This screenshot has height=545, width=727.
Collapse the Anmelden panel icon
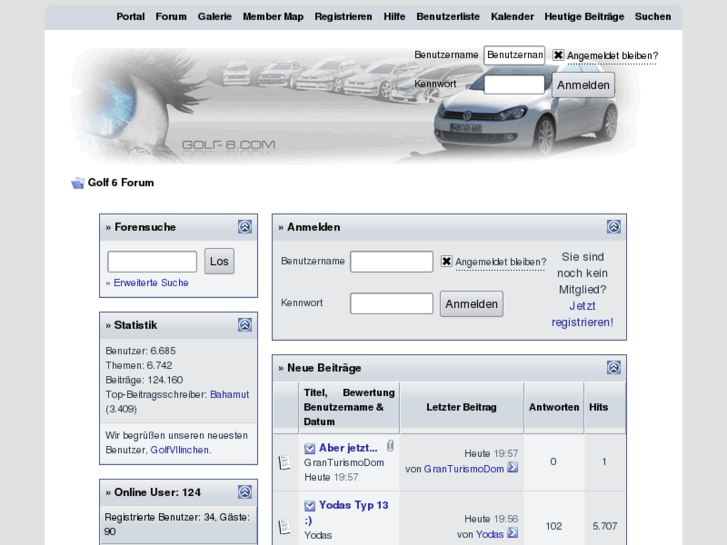click(x=613, y=227)
